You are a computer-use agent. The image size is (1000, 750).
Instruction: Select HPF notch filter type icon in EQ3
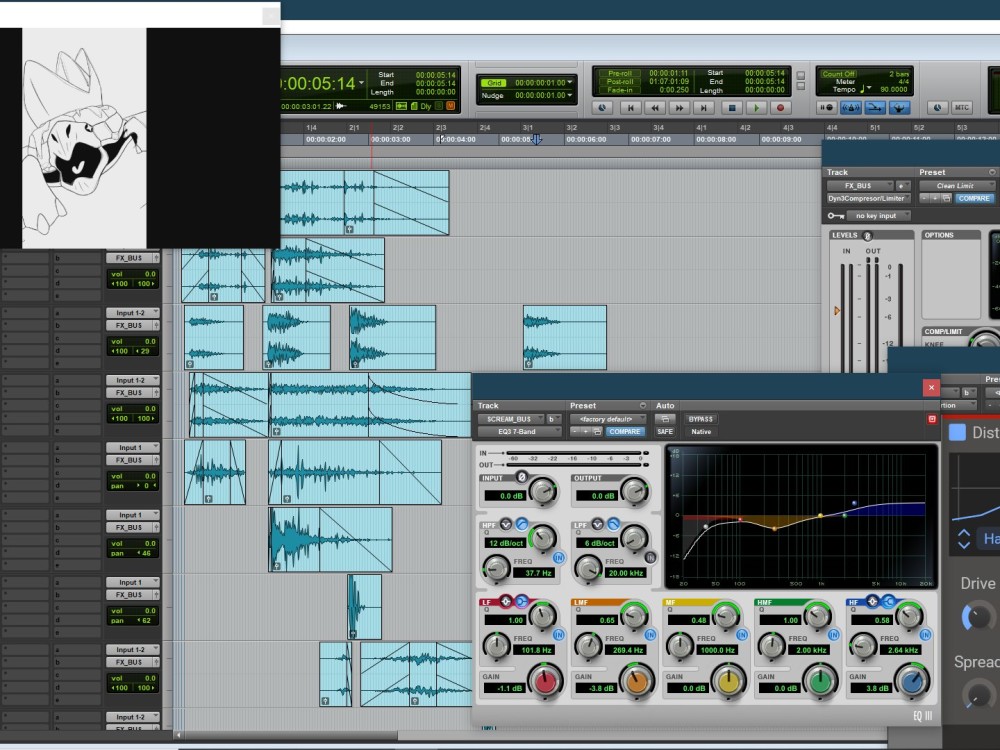(x=506, y=524)
